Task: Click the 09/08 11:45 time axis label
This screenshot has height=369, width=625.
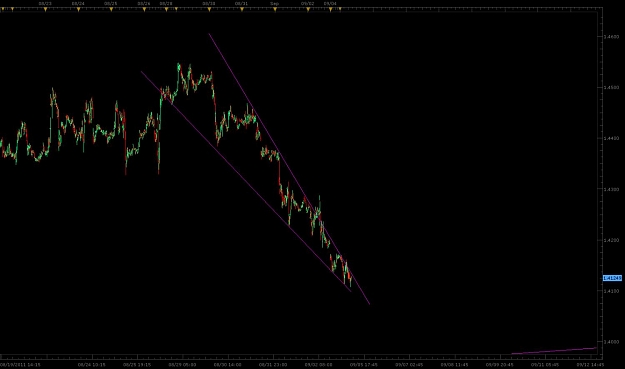Action: 454,364
